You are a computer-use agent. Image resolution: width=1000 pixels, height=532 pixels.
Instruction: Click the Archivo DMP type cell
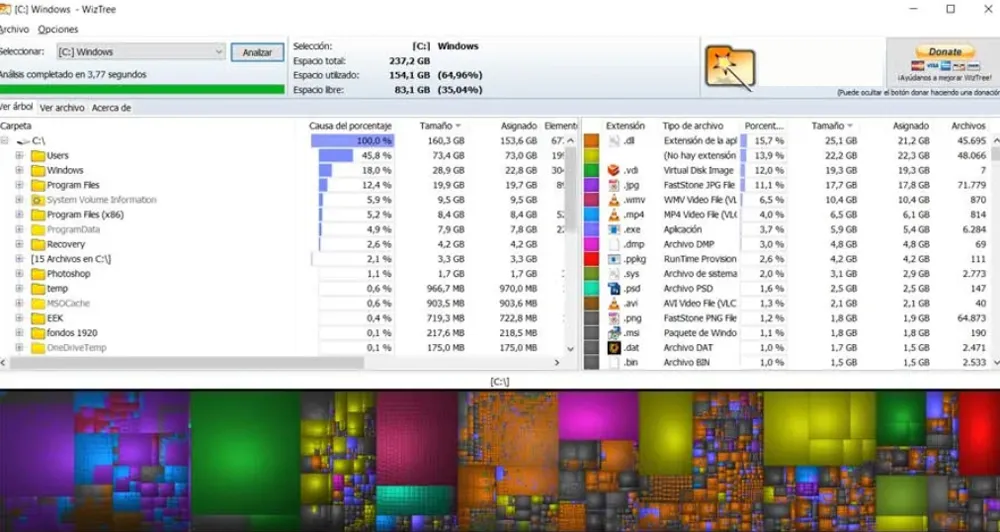point(689,244)
